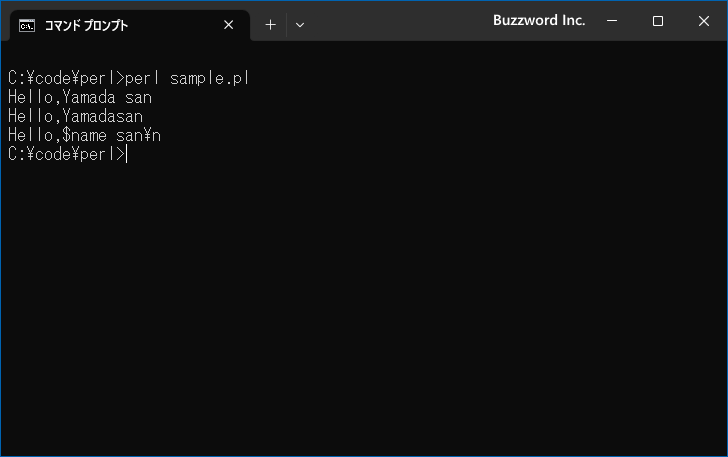Open a new tab with the plus icon
Image resolution: width=728 pixels, height=457 pixels.
point(270,25)
